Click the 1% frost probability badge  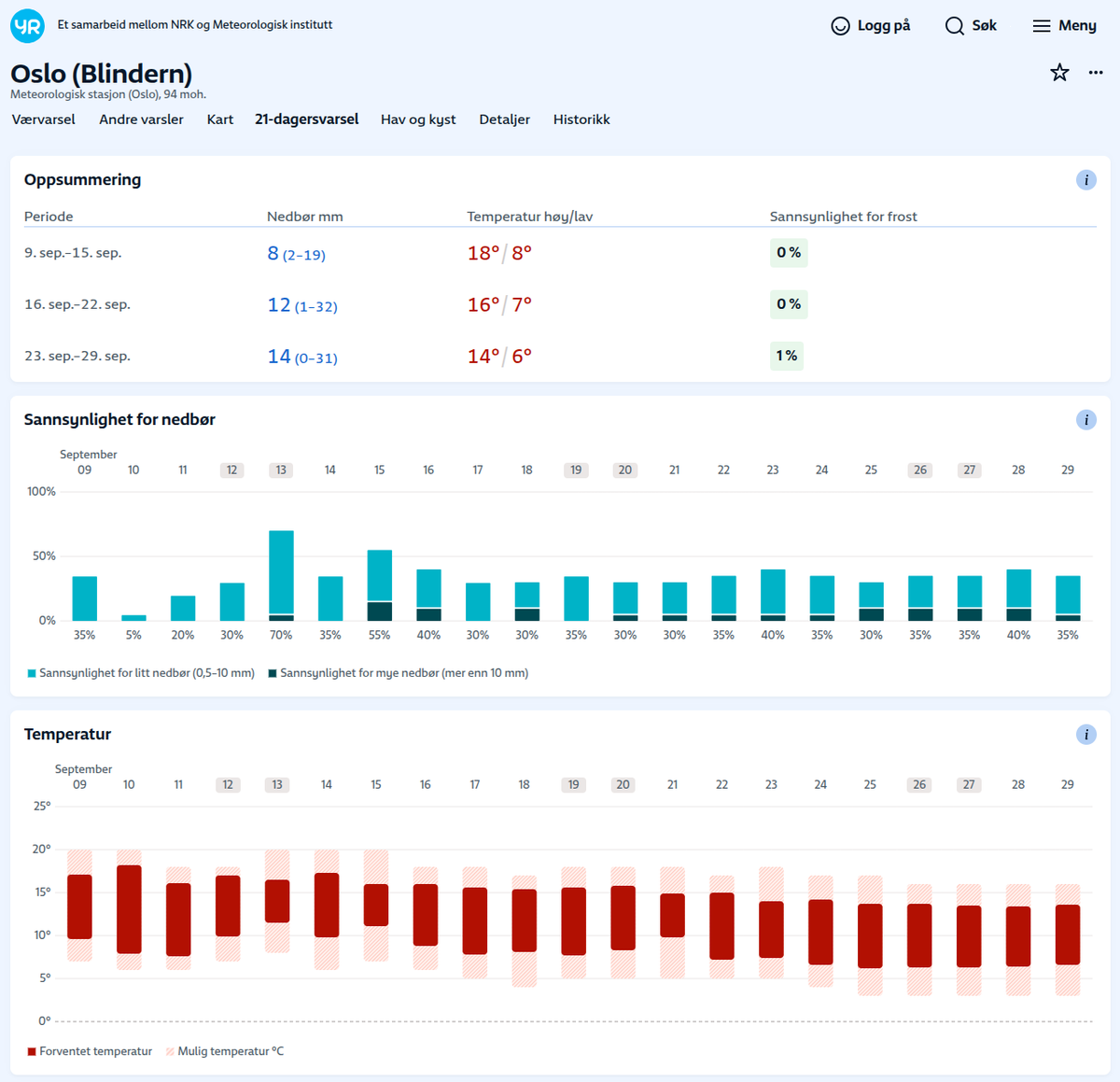787,356
